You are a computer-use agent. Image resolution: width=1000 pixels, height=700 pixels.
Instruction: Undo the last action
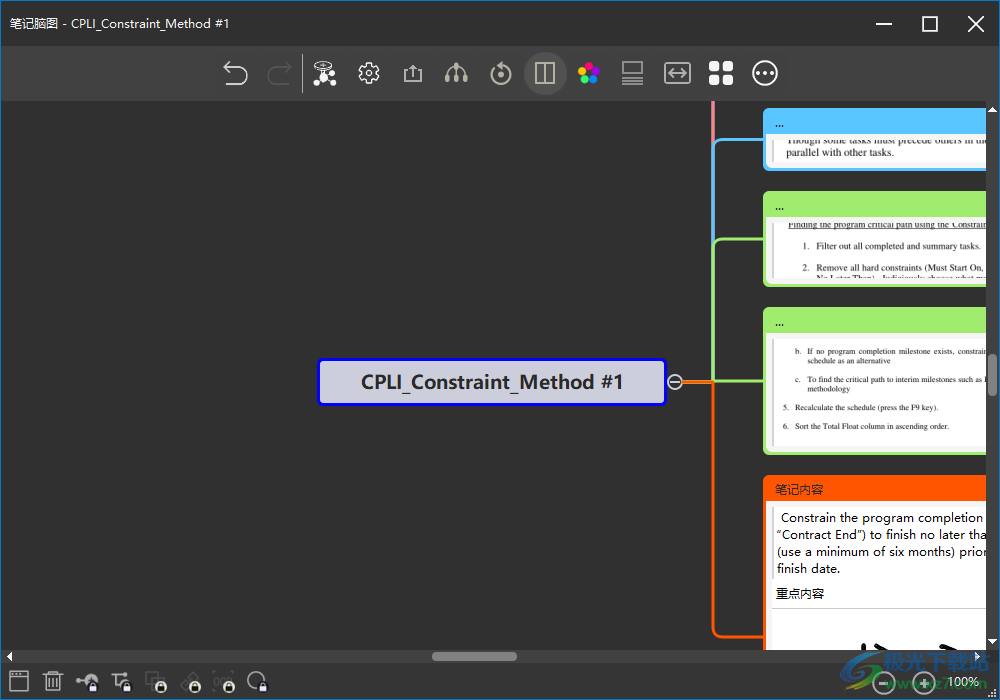[235, 73]
